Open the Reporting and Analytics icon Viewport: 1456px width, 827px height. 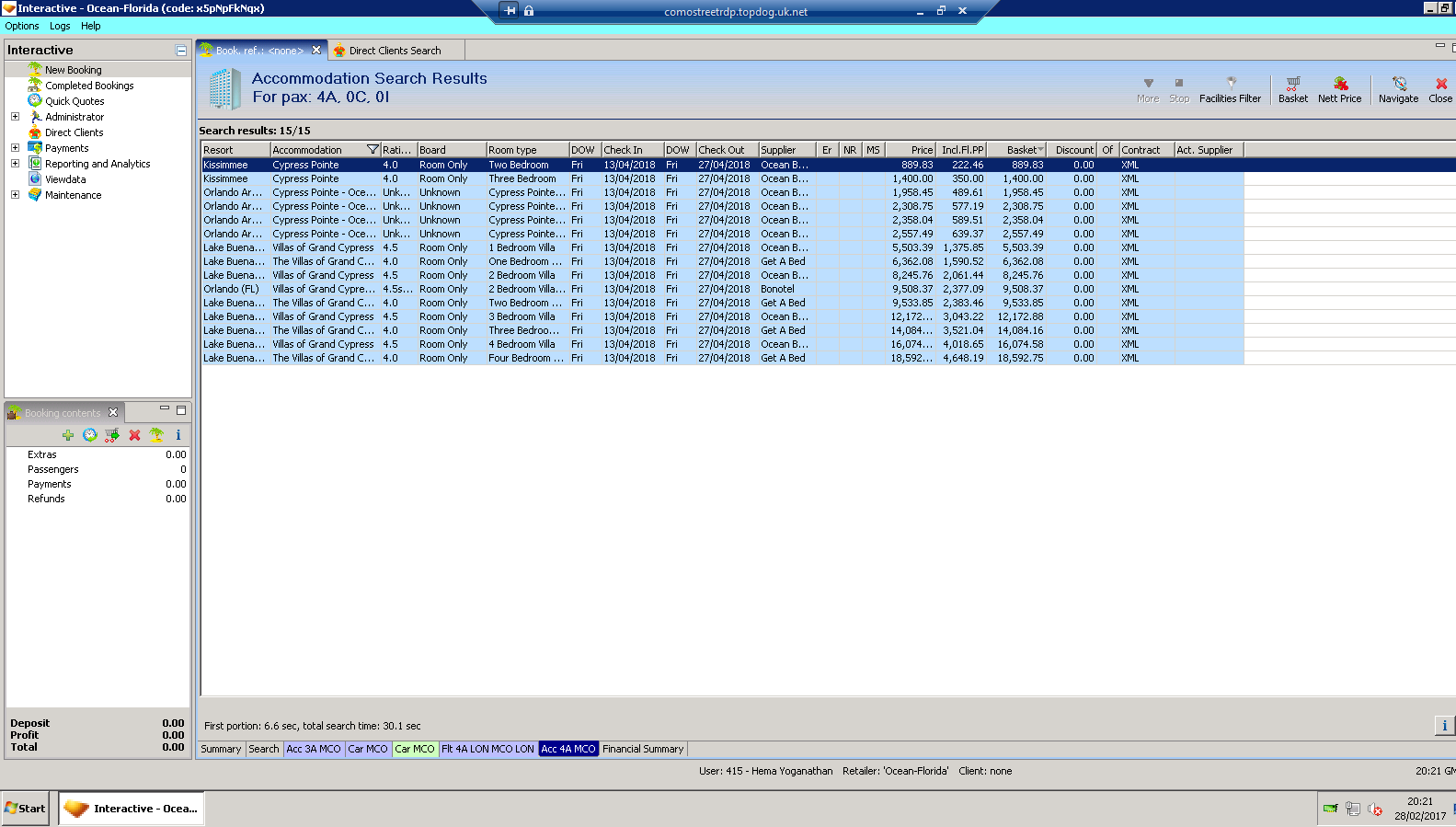(x=35, y=164)
